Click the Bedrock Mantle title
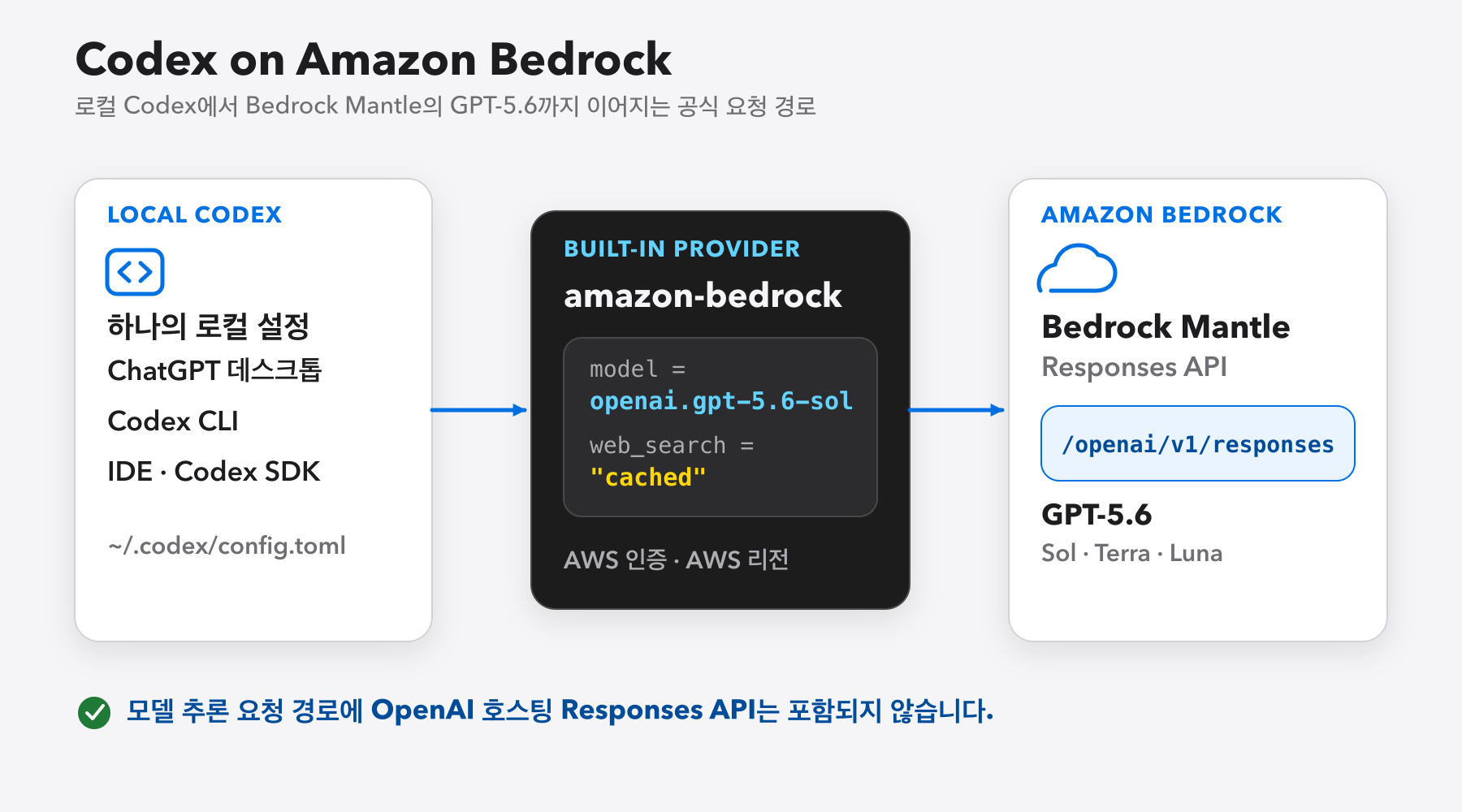The height and width of the screenshot is (812, 1462). [1166, 326]
